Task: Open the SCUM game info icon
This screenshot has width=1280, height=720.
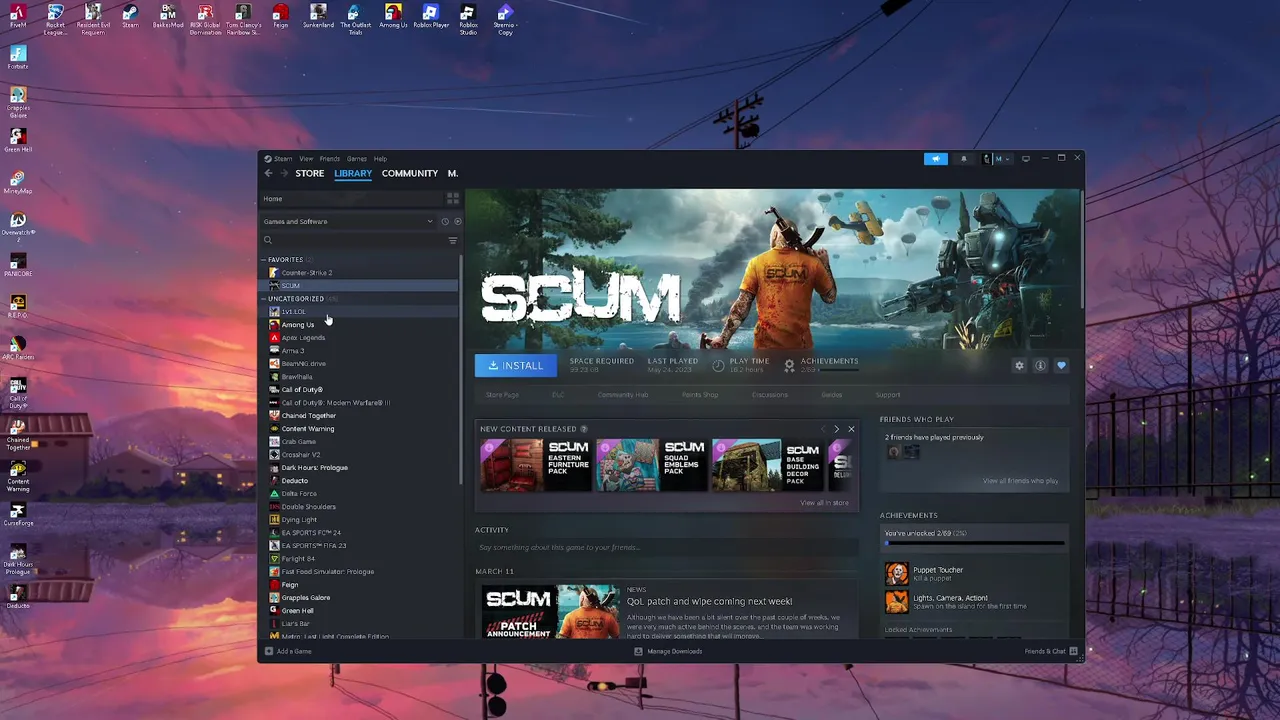Action: (x=1040, y=366)
